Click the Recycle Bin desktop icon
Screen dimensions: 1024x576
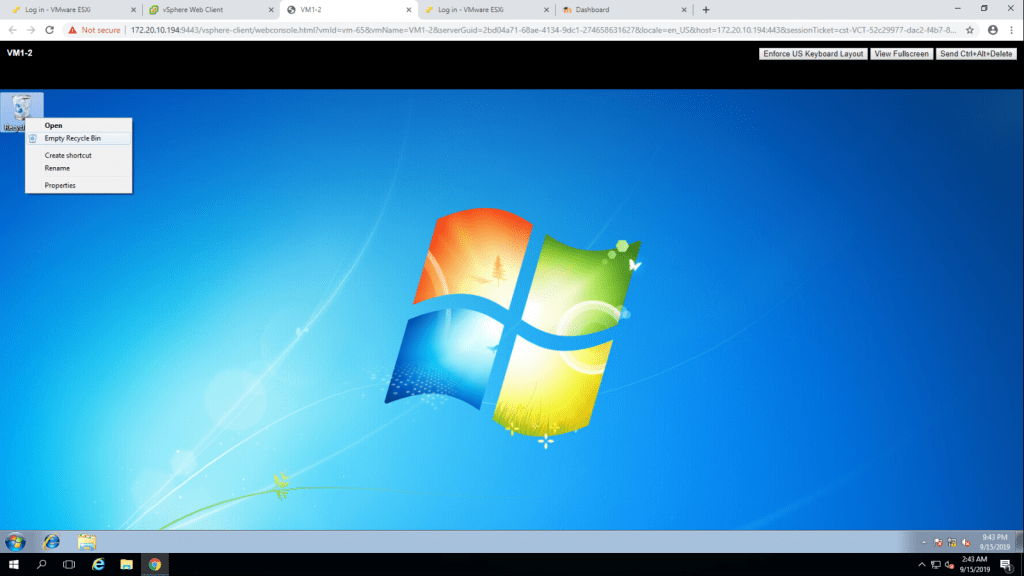tap(22, 109)
